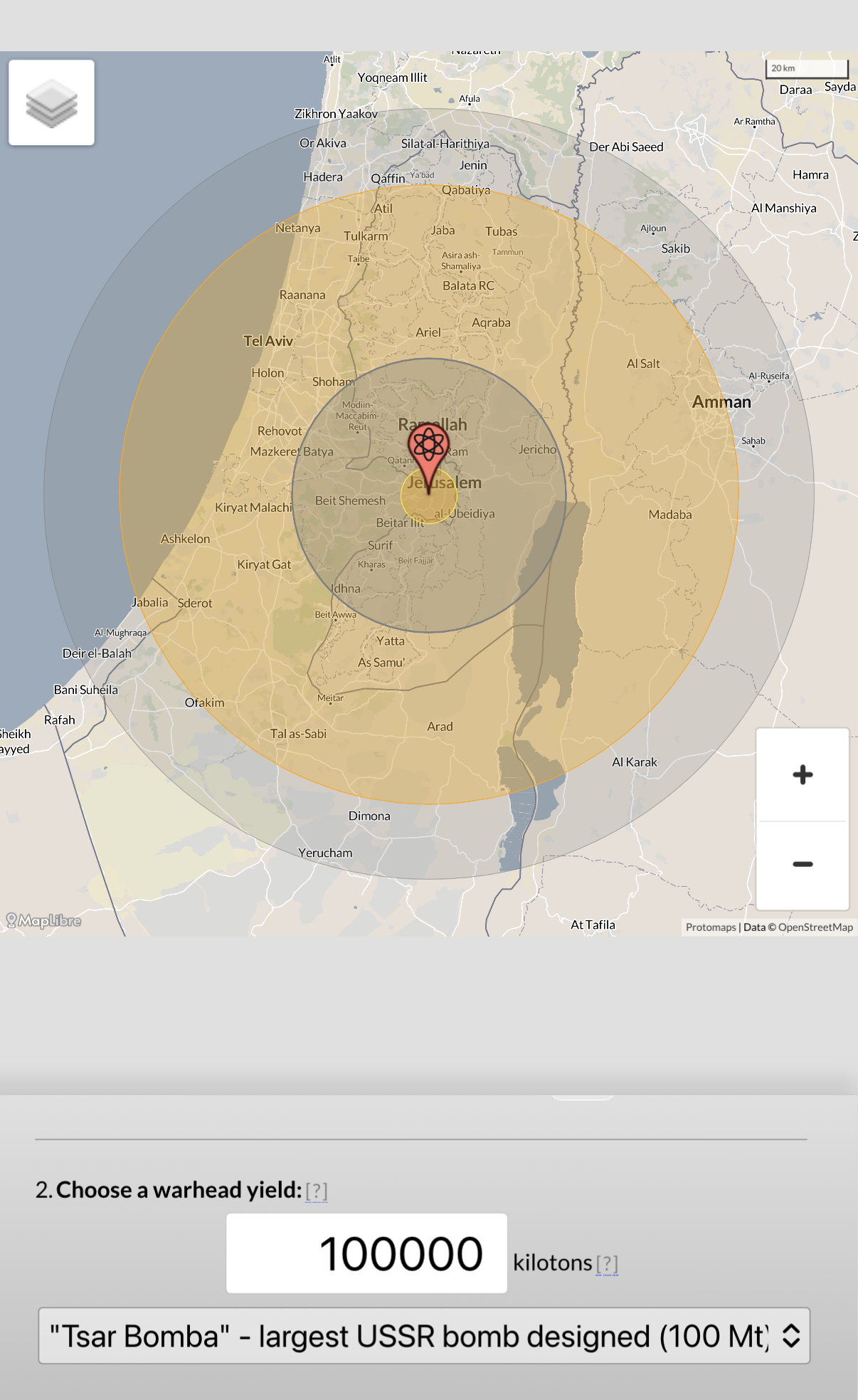Click the Dimona label
Screen dimensions: 858x1400
[369, 816]
